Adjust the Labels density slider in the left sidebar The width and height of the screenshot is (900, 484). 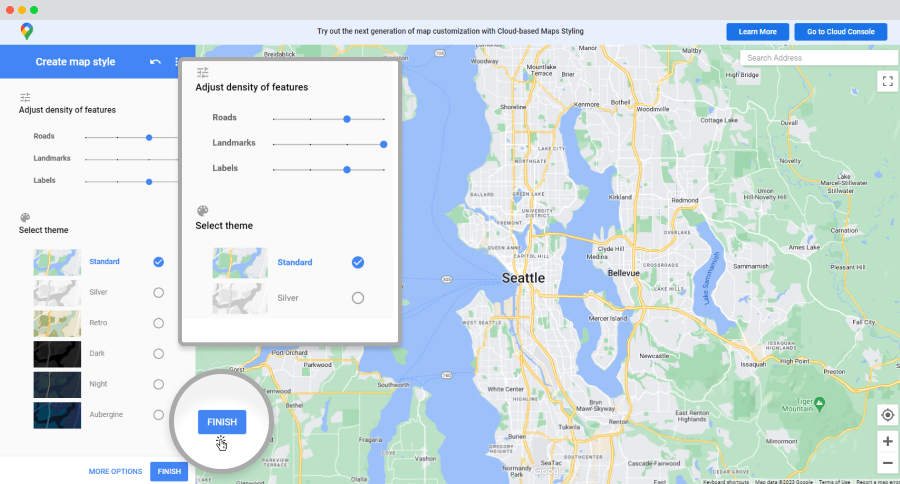pyautogui.click(x=149, y=182)
